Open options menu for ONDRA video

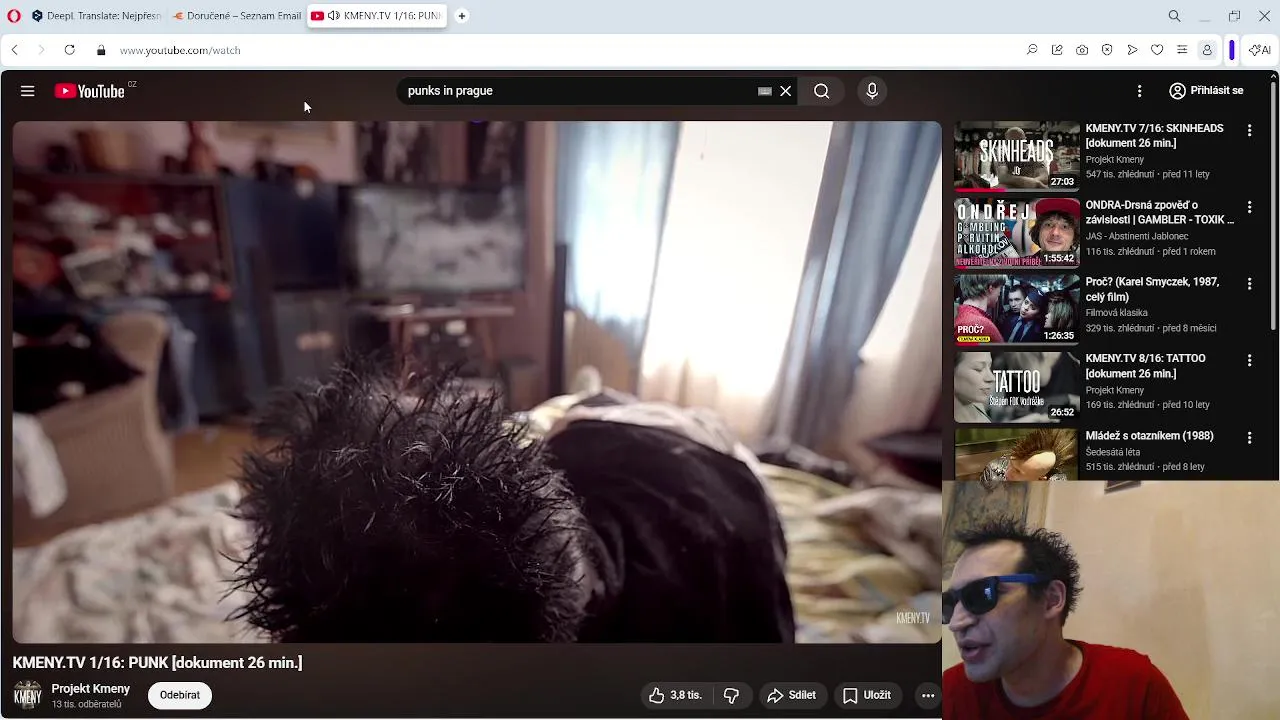(x=1249, y=208)
